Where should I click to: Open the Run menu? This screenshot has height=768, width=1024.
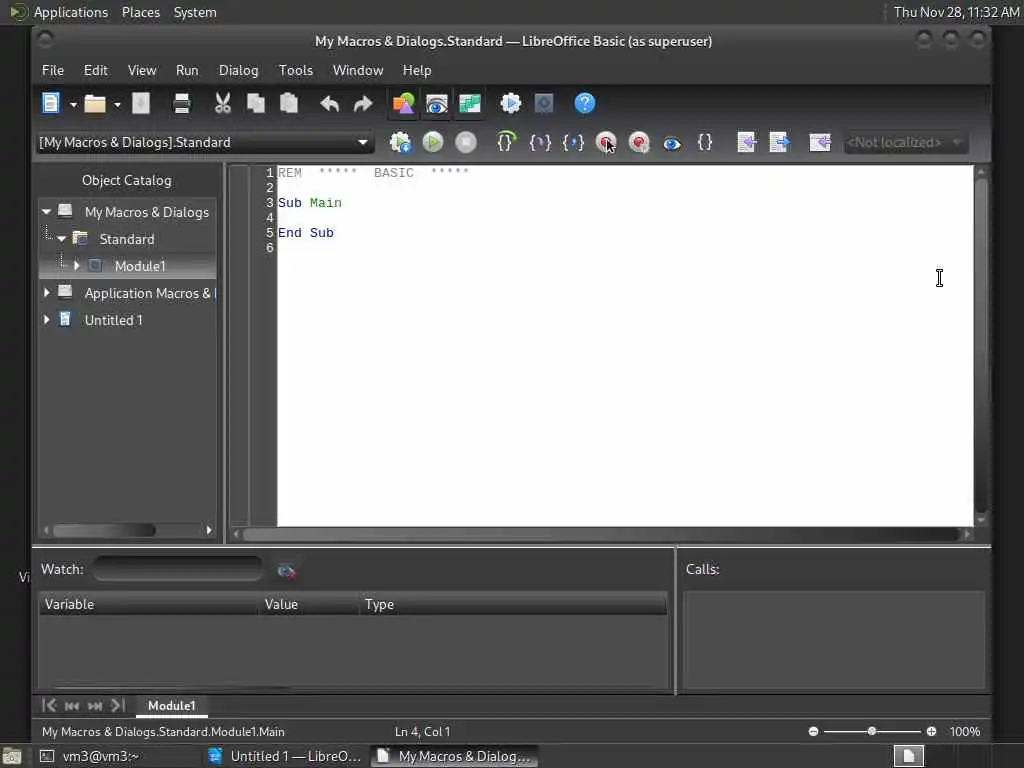[x=187, y=71]
